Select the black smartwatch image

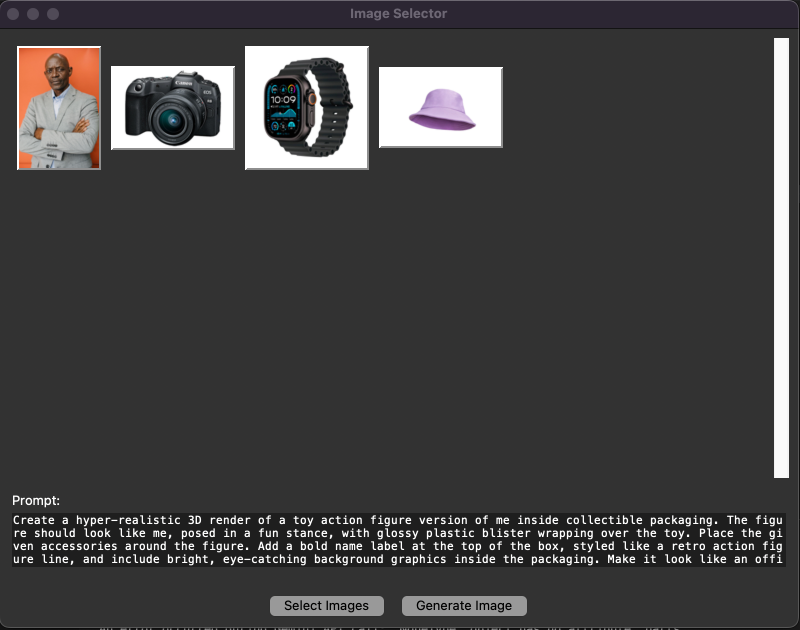(306, 108)
